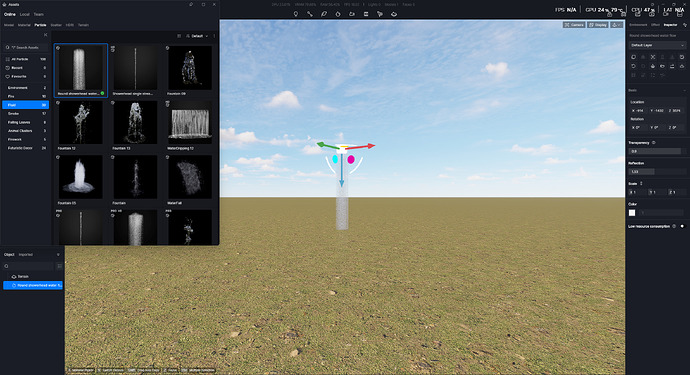Open the Default sort dropdown in Assets
Viewport: 690px width, 375px height.
pos(197,36)
